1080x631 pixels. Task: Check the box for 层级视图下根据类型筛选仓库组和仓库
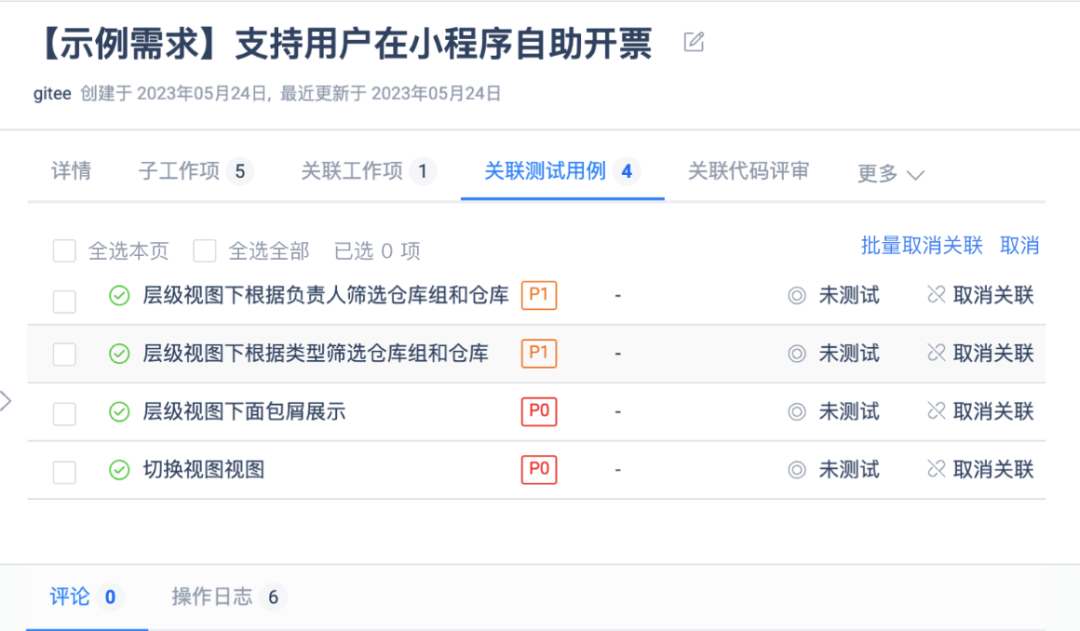(64, 354)
